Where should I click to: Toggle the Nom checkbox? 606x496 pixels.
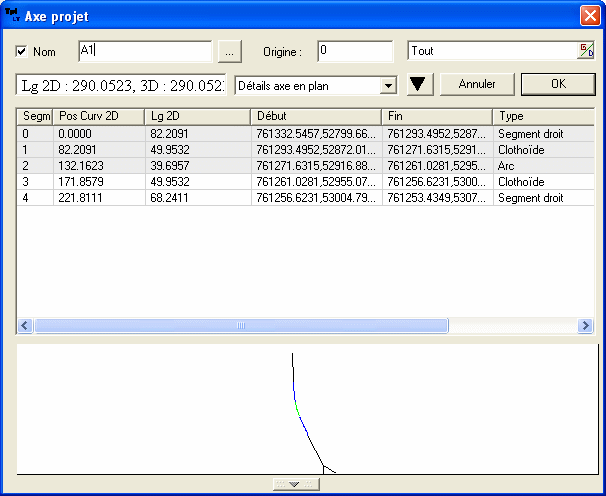[x=22, y=51]
